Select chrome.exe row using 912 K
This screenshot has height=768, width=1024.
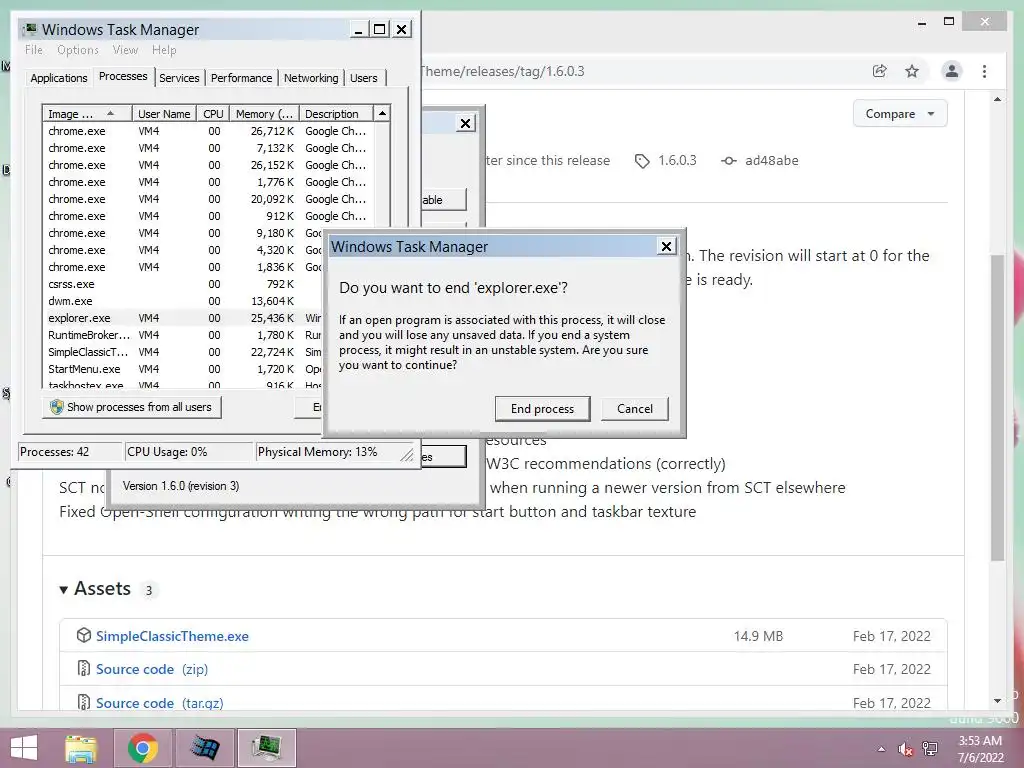pos(209,216)
